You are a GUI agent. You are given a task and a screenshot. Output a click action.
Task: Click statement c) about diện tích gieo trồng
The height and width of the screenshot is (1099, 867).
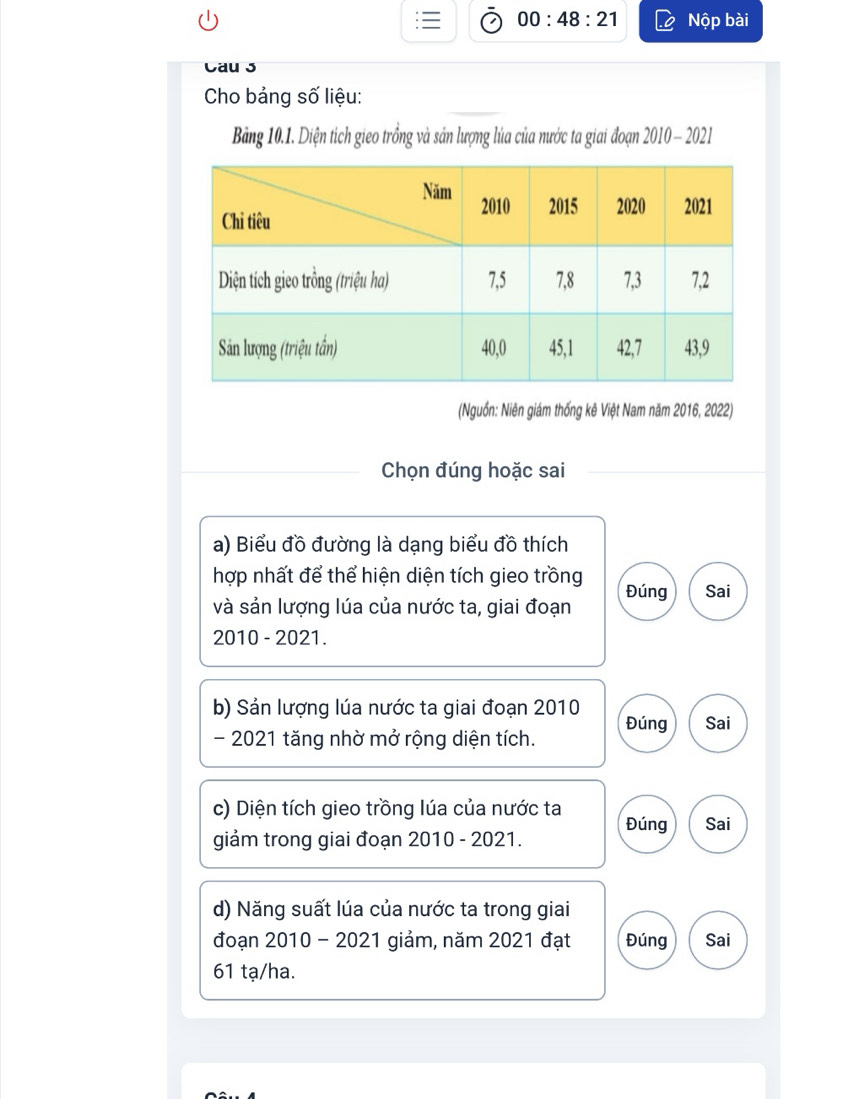(402, 824)
